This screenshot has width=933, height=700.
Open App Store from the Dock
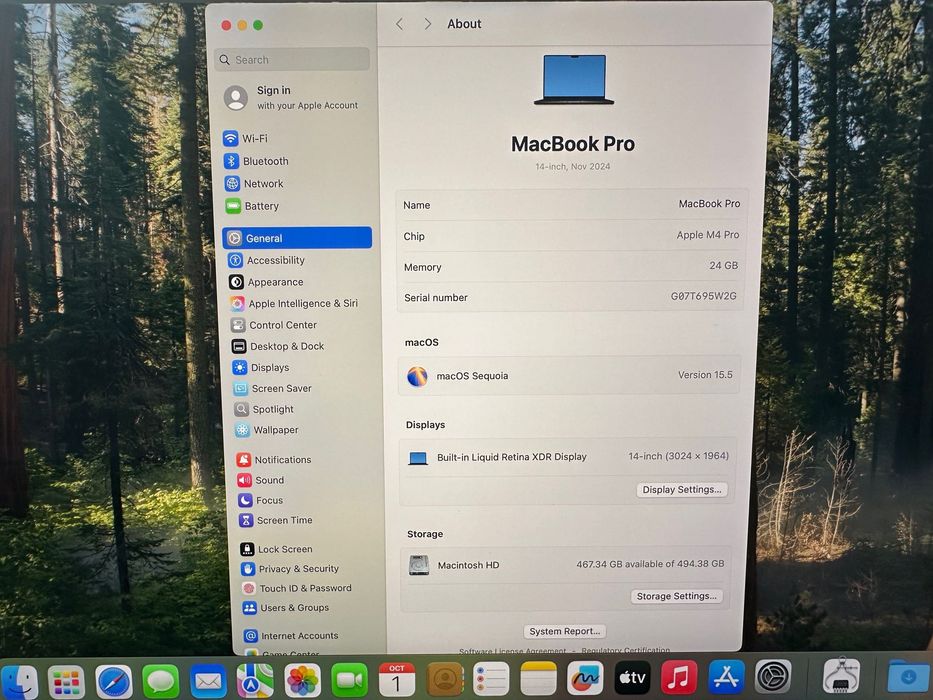tap(726, 677)
